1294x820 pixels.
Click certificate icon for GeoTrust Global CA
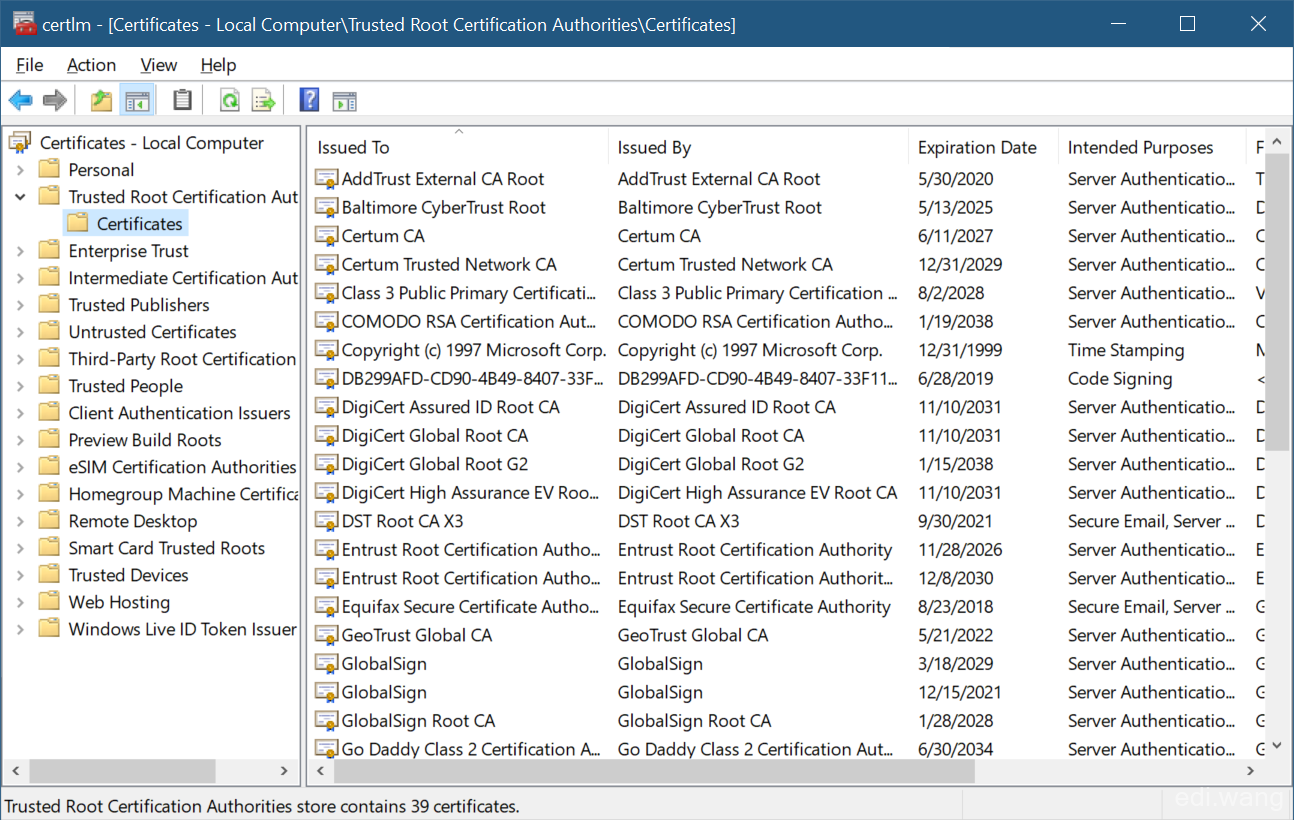tap(326, 635)
